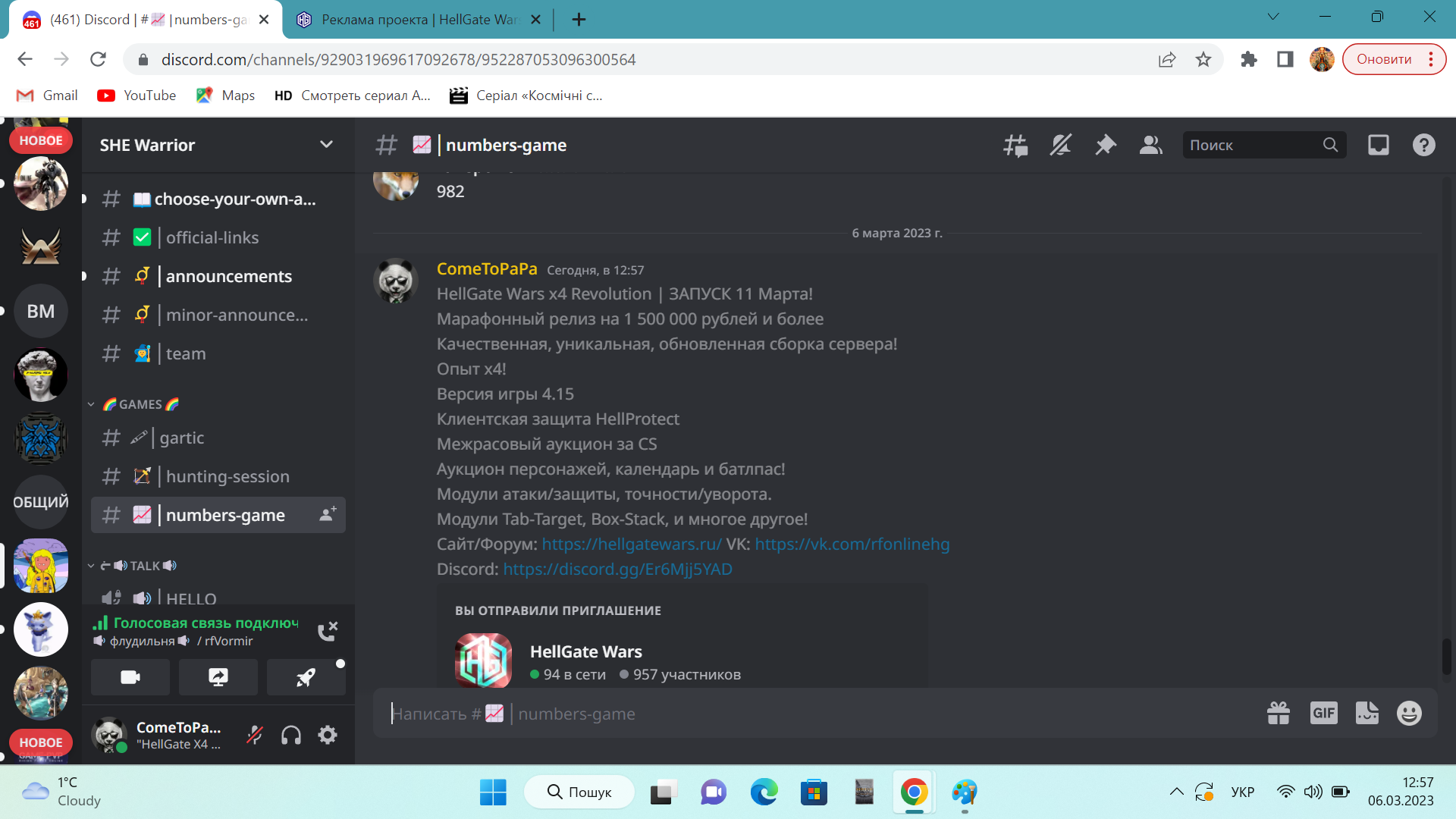The height and width of the screenshot is (819, 1456).
Task: Open the statue head server icon
Action: [41, 375]
